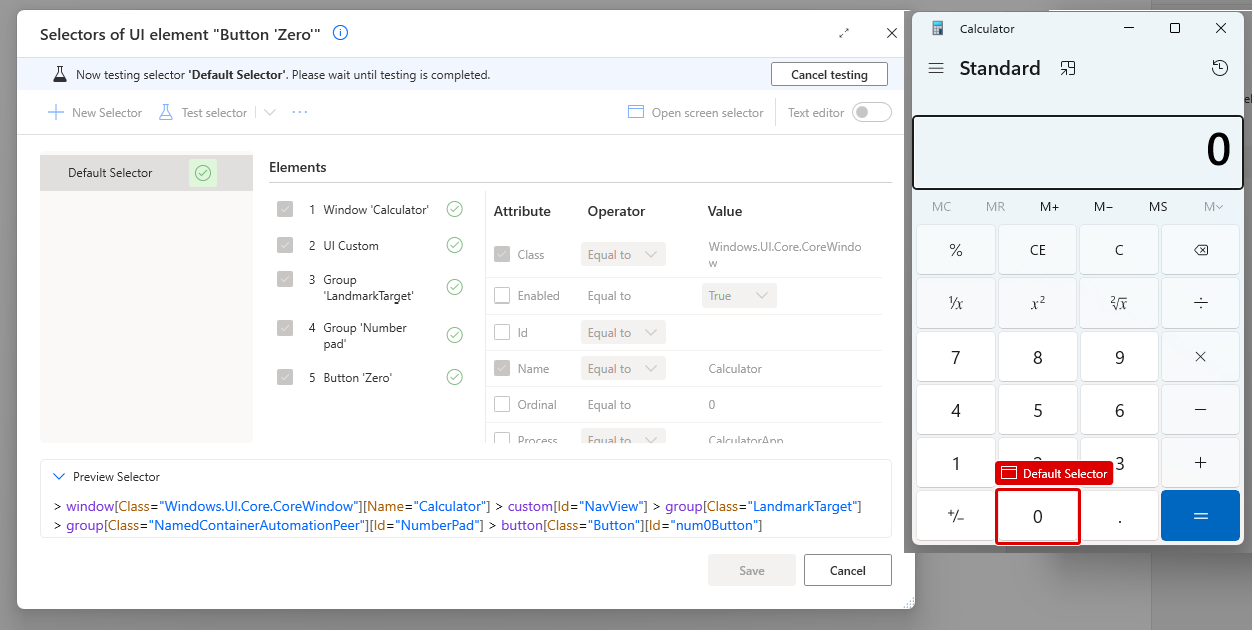Click the 5 key in Calculator
The image size is (1254, 633).
(1038, 410)
